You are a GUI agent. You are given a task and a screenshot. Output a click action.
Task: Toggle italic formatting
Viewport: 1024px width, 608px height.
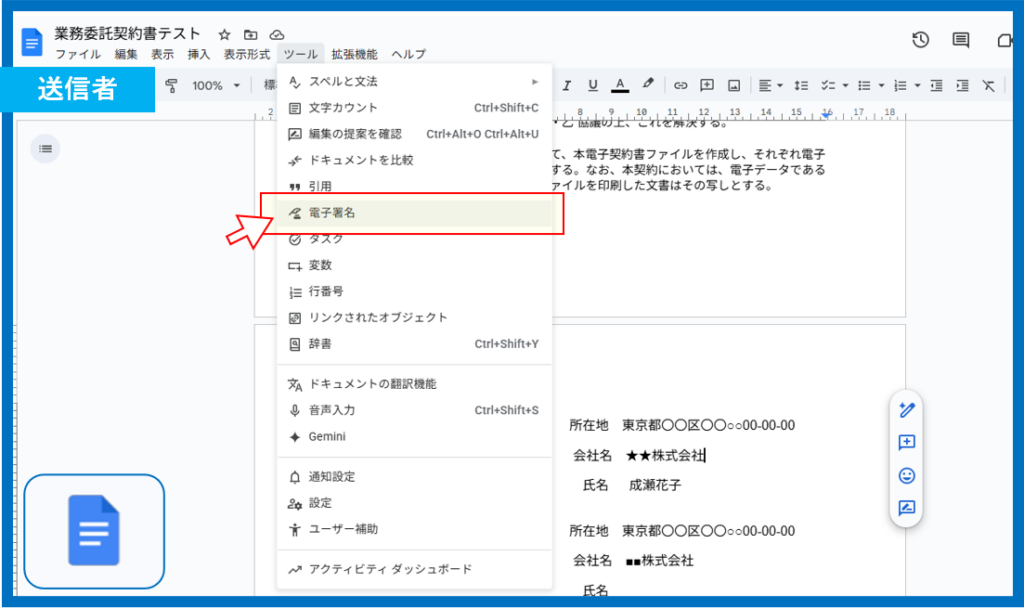pyautogui.click(x=566, y=85)
